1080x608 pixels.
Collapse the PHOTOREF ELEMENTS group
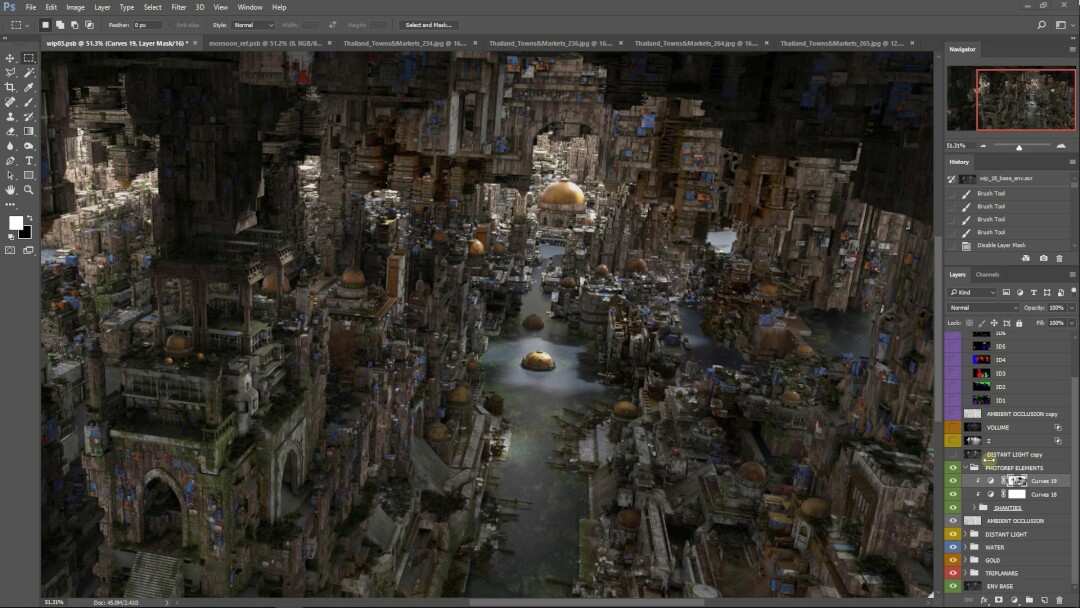pyautogui.click(x=966, y=468)
